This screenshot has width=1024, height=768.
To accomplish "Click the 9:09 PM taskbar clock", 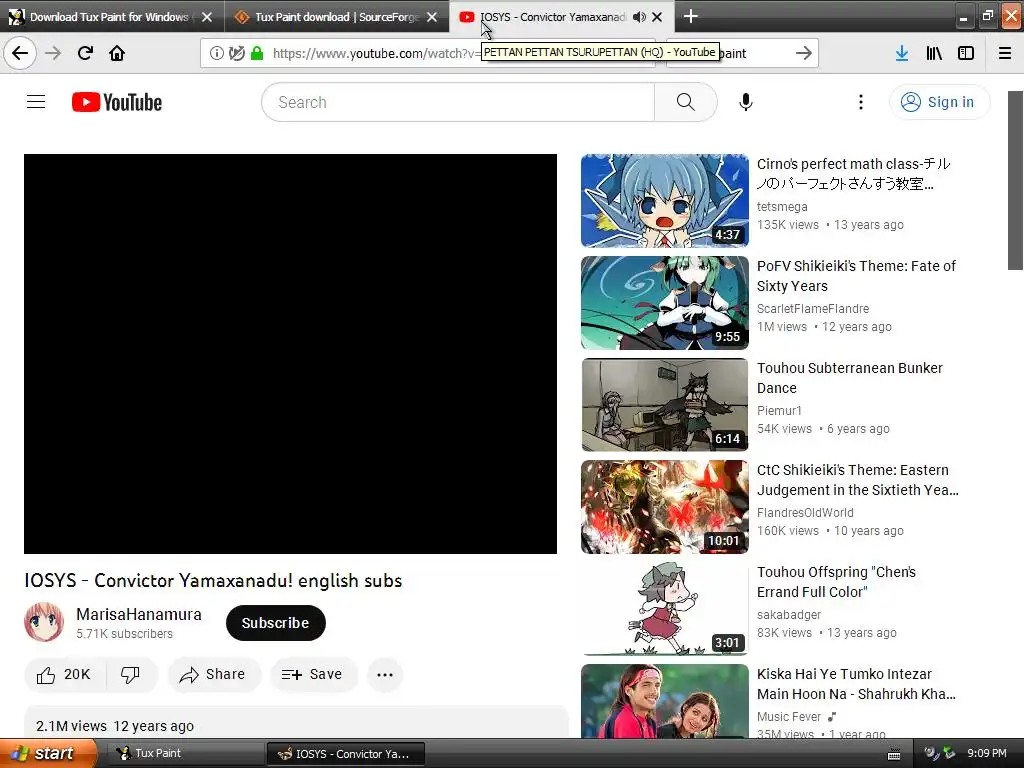I will pyautogui.click(x=987, y=754).
